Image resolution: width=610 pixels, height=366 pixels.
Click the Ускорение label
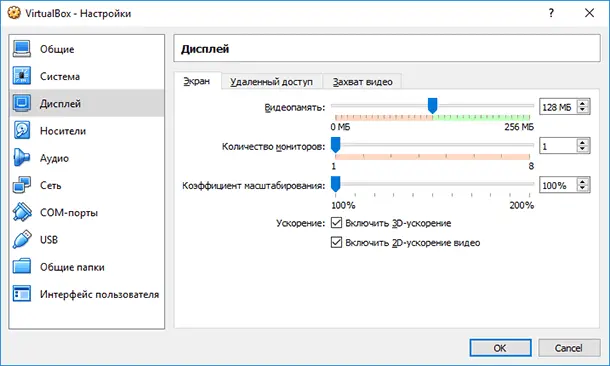coord(300,223)
